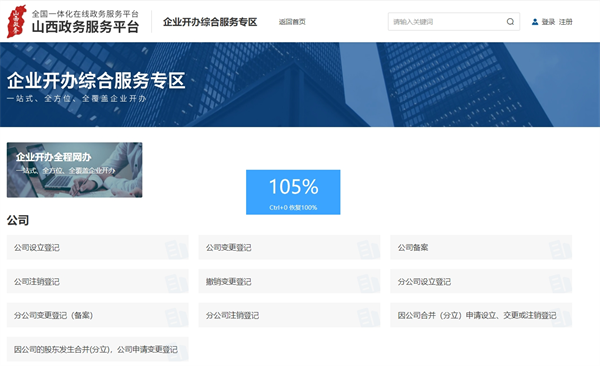Image resolution: width=600 pixels, height=366 pixels.
Task: Open 公司备案 item
Action: (x=481, y=247)
